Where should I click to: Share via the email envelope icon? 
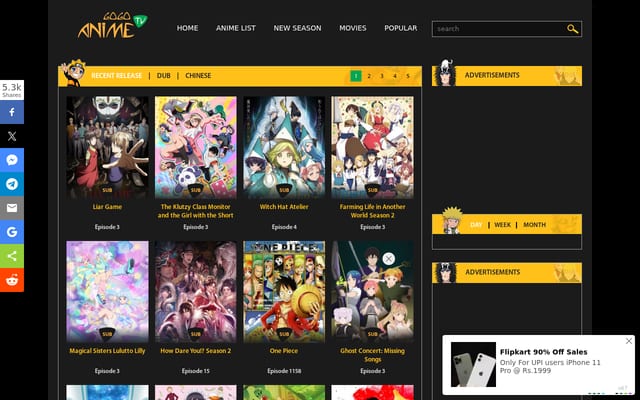tap(12, 208)
